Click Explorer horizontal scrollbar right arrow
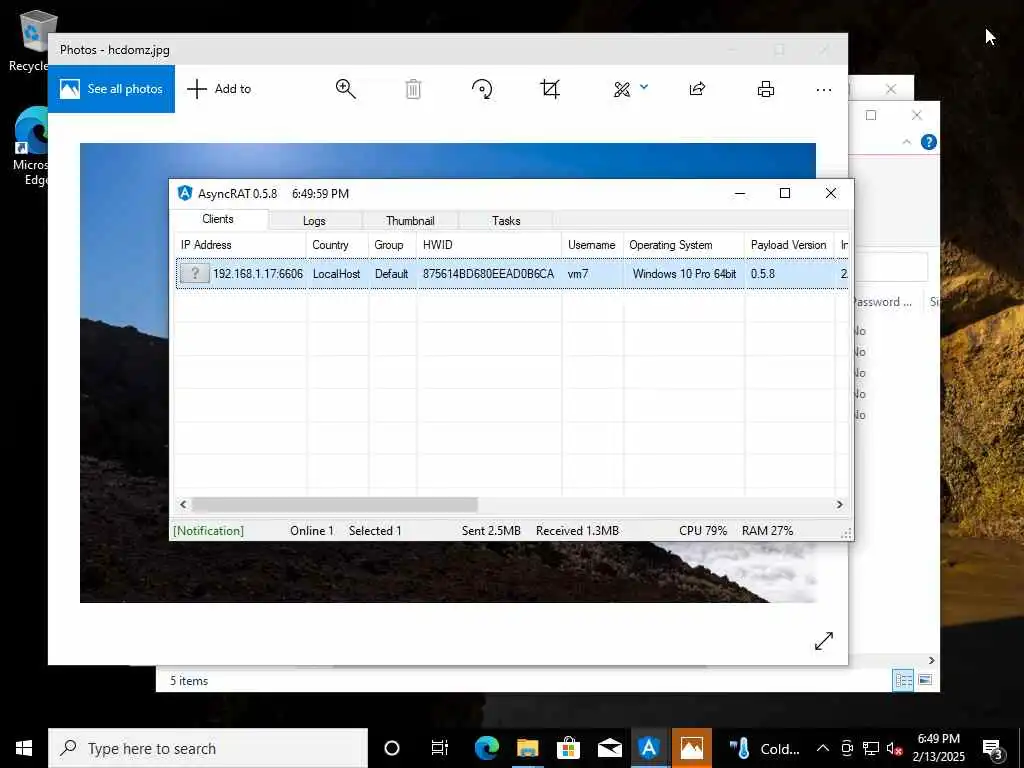The image size is (1024, 768). (x=932, y=660)
